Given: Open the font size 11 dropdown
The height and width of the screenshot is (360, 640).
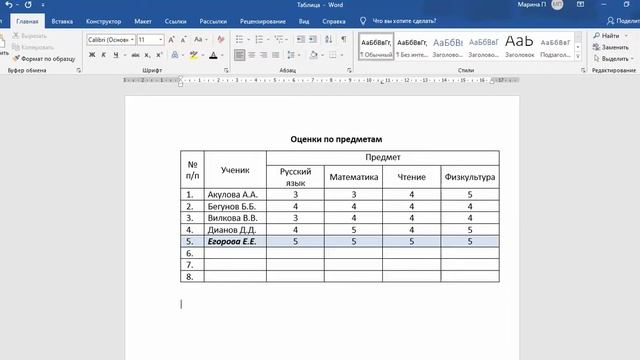Looking at the screenshot, I should point(161,40).
